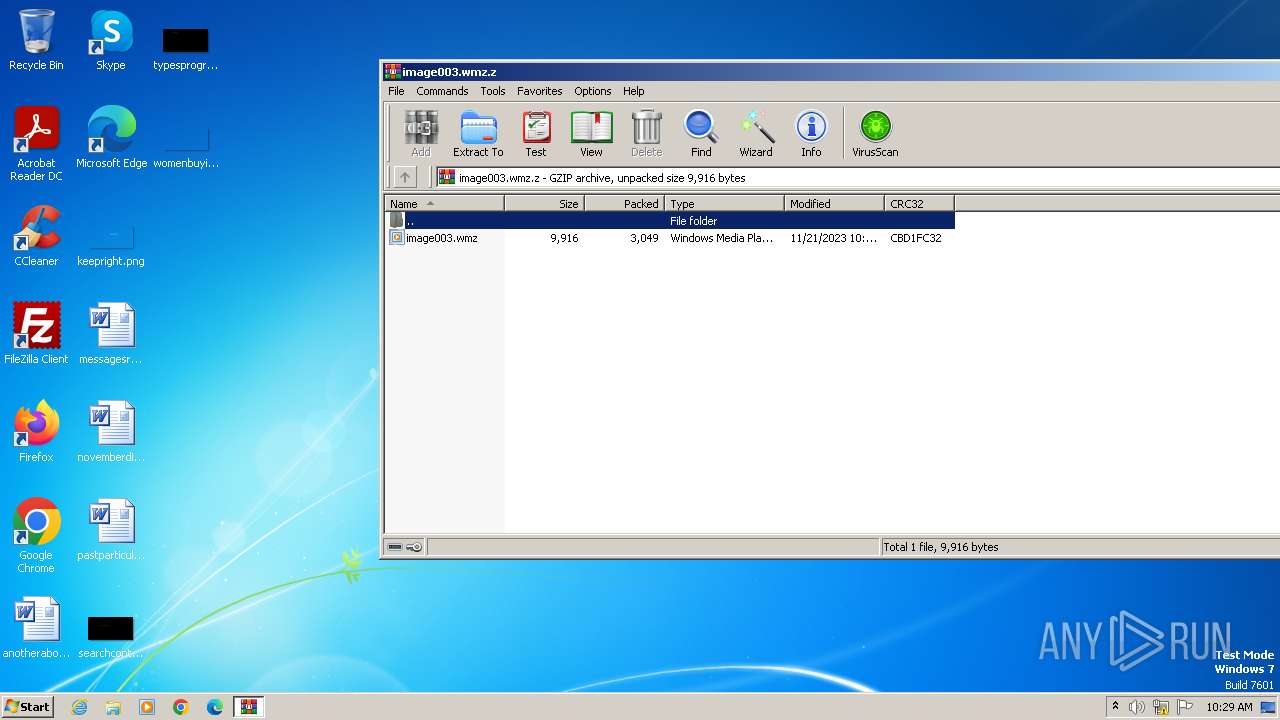Click the status bar drive/key icon
Screen dimensions: 1280x720
coord(405,547)
